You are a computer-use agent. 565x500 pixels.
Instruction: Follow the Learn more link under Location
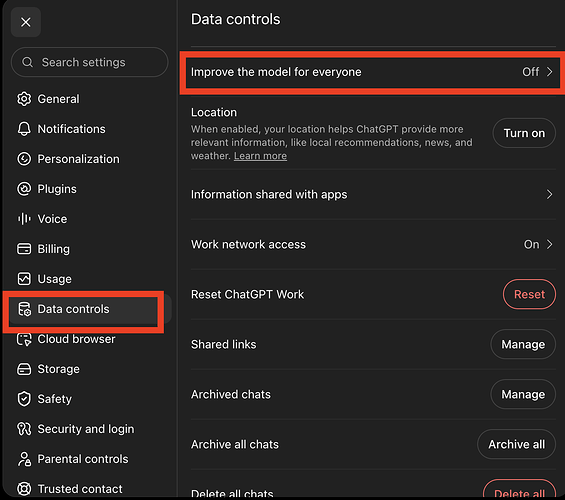(x=260, y=156)
